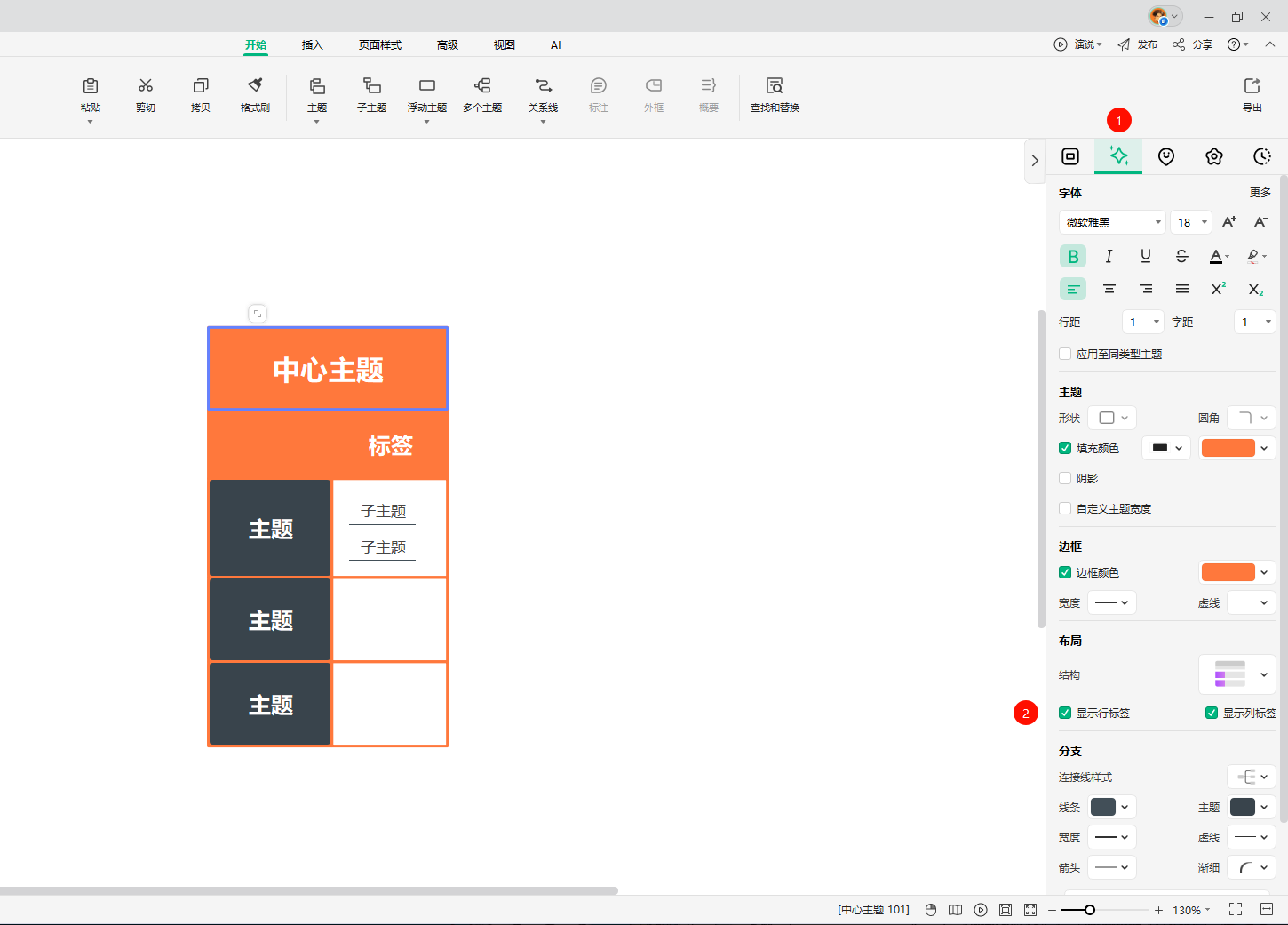The height and width of the screenshot is (925, 1288).
Task: Click the Paste (粘贴) toolbar icon
Action: coord(91,86)
